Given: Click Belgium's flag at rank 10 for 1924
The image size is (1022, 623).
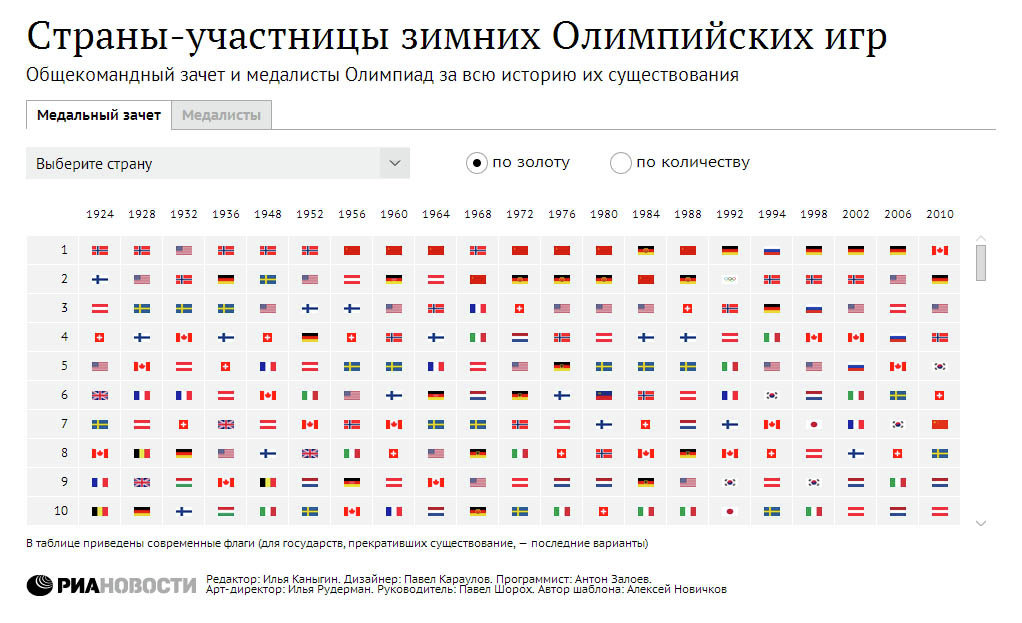Looking at the screenshot, I should pyautogui.click(x=100, y=512).
